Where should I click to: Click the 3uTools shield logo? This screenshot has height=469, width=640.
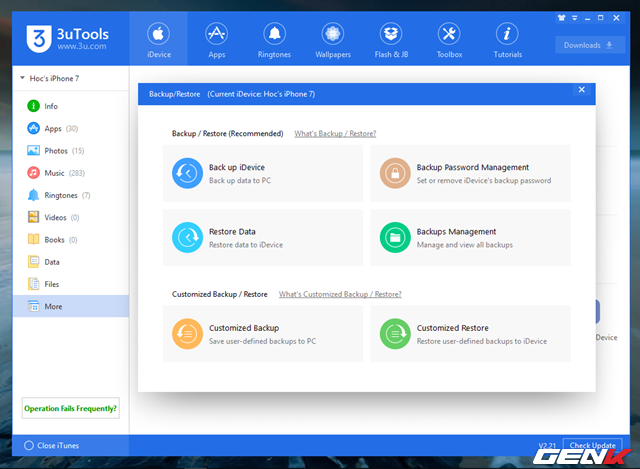point(39,39)
